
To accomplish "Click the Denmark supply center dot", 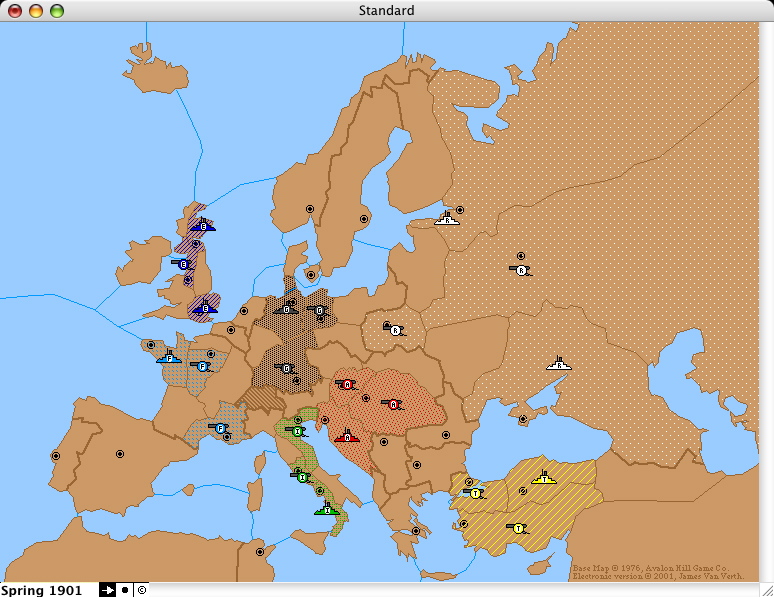I will 311,275.
